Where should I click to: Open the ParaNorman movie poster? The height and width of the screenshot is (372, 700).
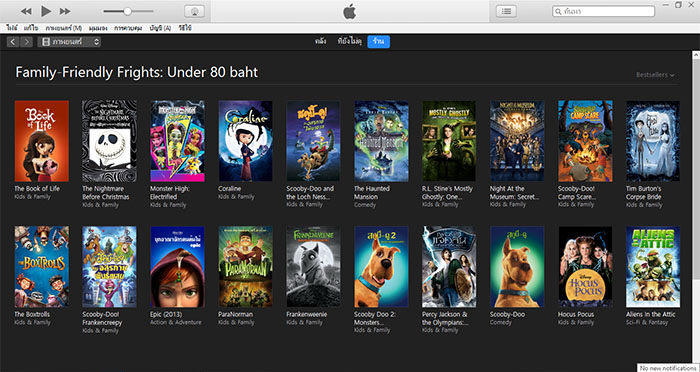pos(246,267)
